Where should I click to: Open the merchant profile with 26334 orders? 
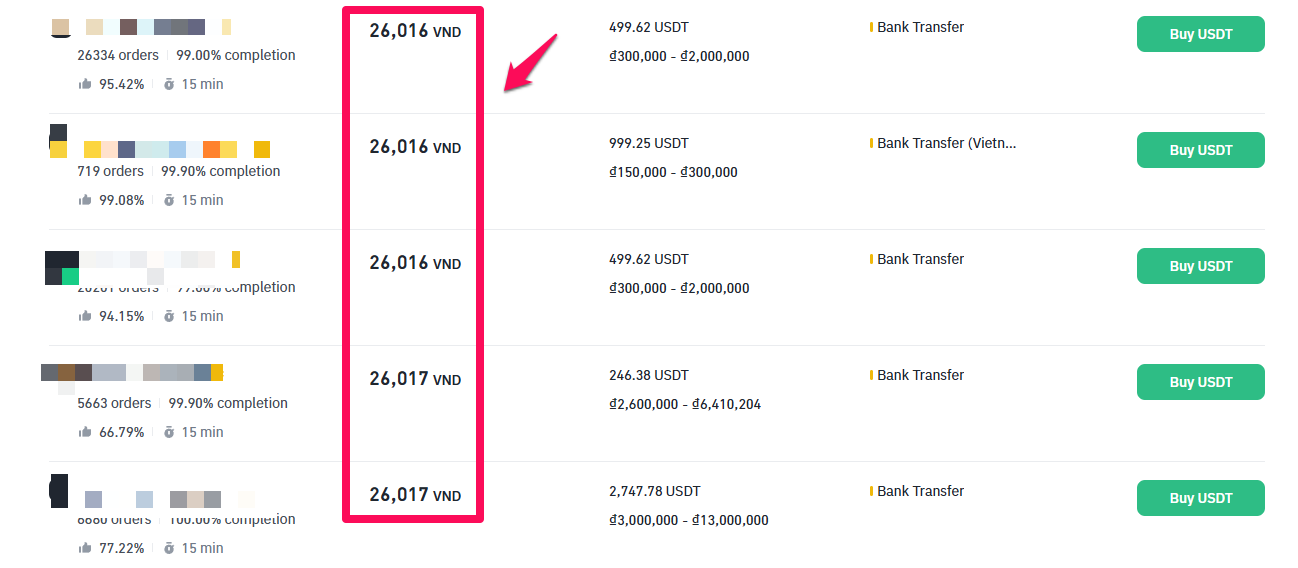140,27
